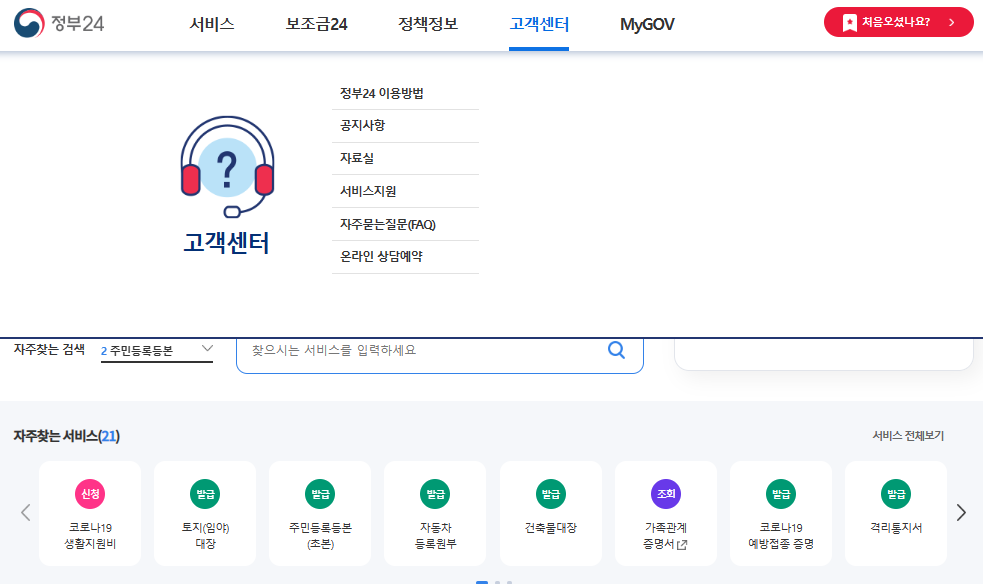Click the dropdown chevron beside 주민등록등본

208,349
